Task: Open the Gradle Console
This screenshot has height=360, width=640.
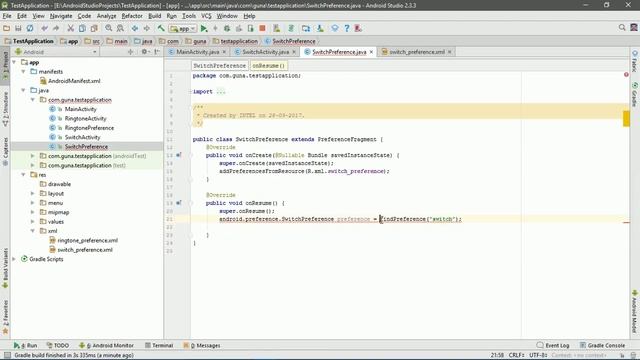Action: [x=602, y=345]
